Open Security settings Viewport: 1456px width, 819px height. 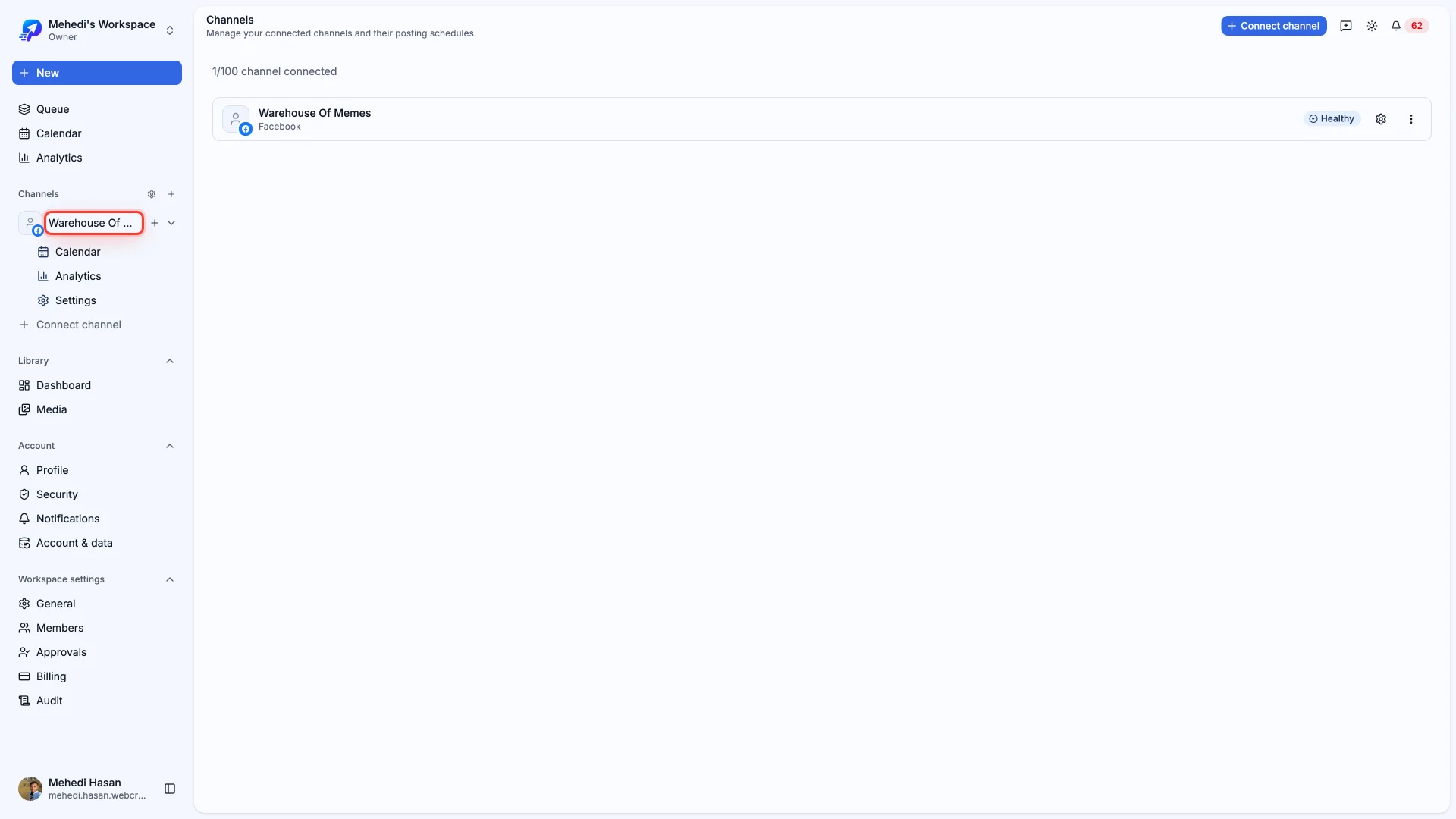coord(97,494)
